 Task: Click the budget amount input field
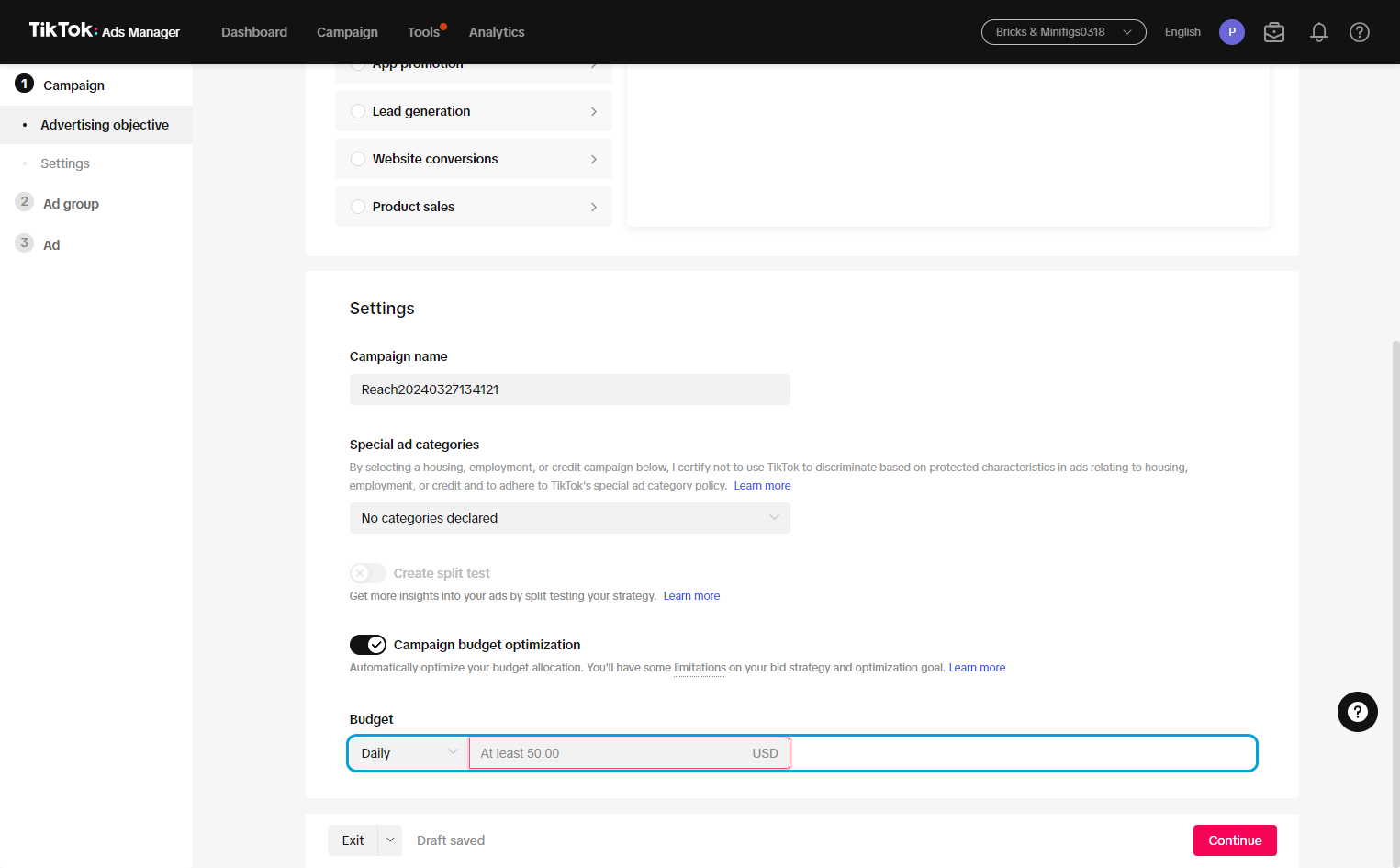630,753
